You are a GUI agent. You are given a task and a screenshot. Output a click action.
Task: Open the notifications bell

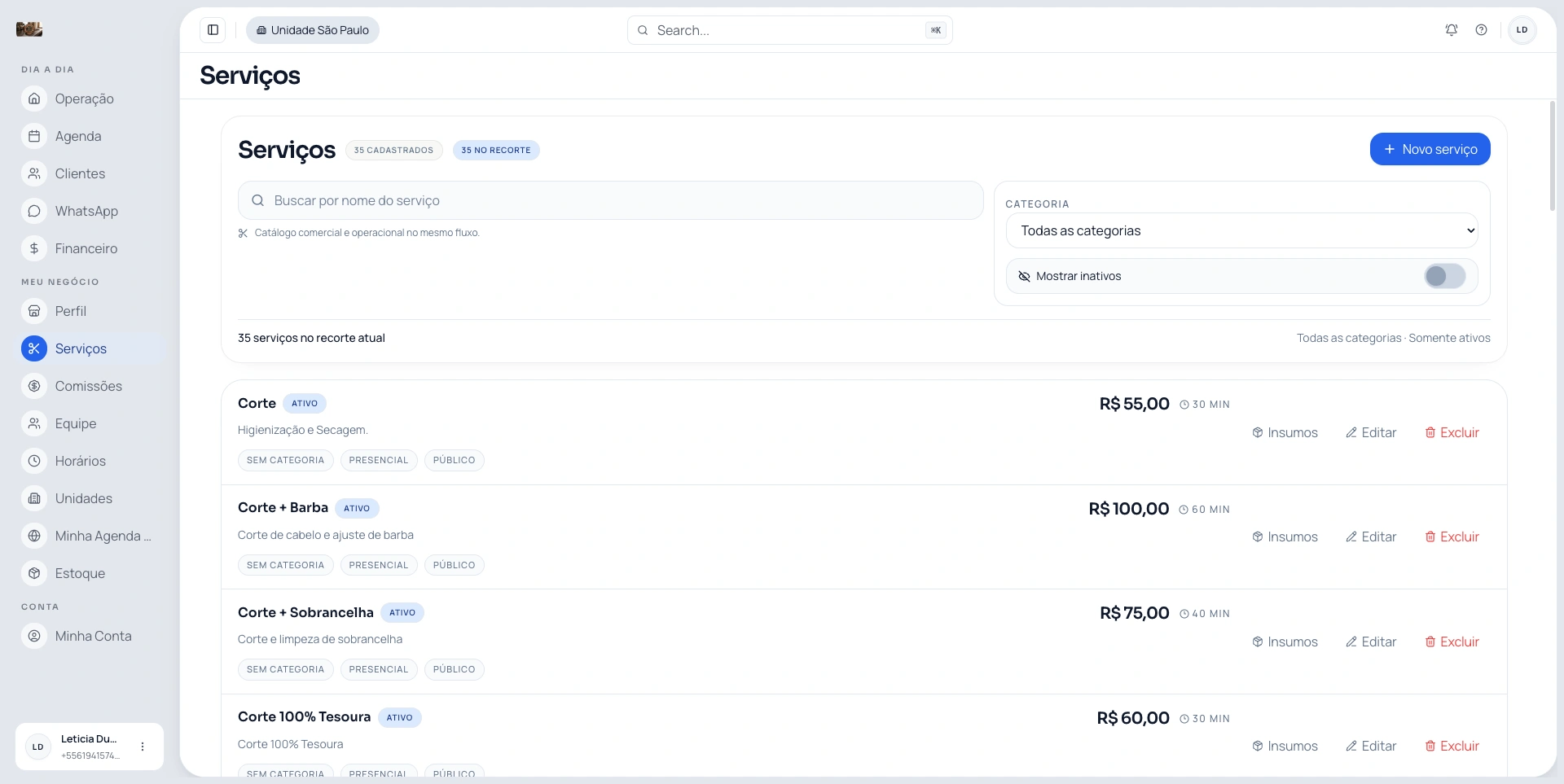(x=1451, y=30)
